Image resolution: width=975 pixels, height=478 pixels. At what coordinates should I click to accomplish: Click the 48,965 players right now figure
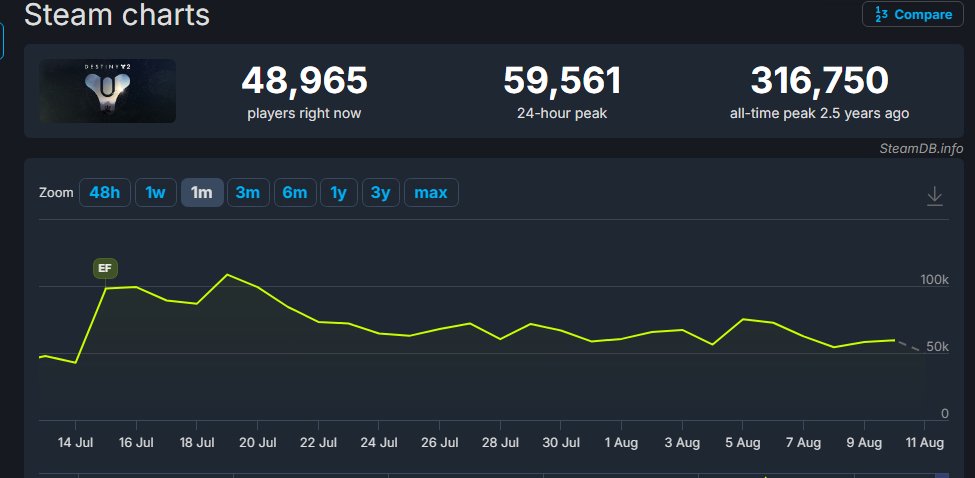[304, 81]
